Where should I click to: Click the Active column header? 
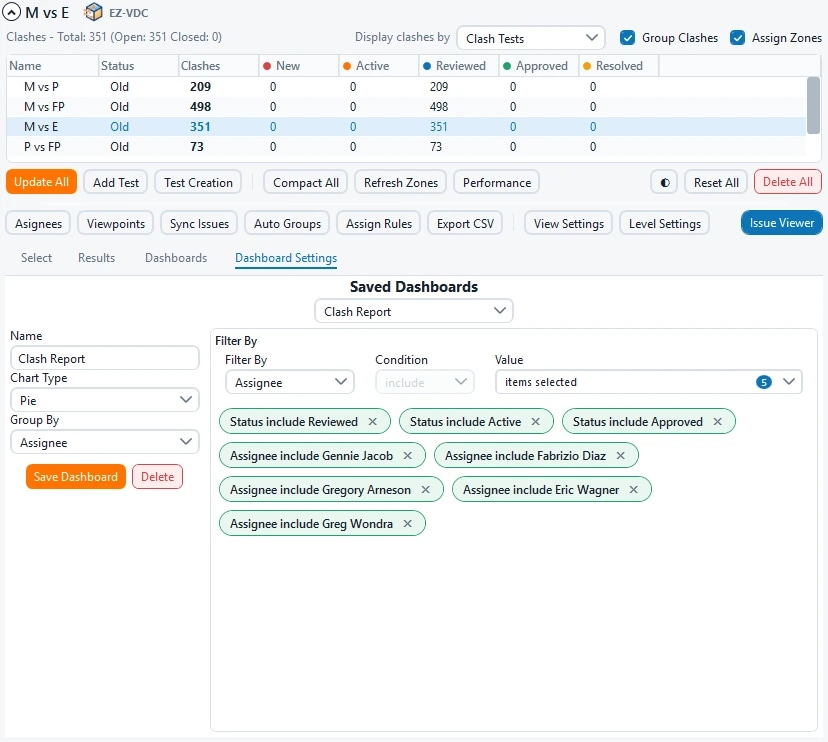pos(379,65)
